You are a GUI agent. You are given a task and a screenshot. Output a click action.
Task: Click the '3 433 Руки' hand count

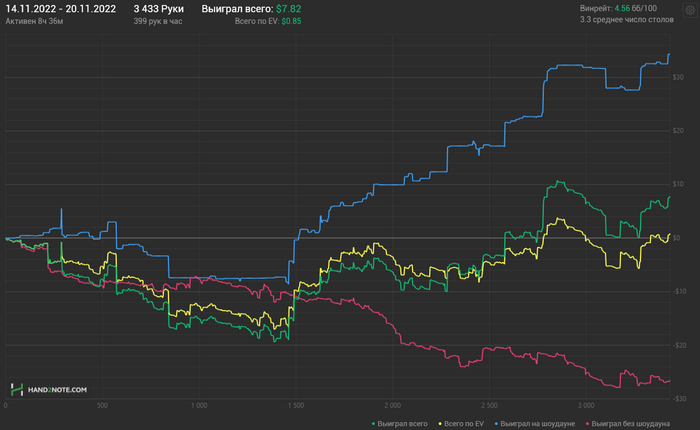[x=158, y=9]
